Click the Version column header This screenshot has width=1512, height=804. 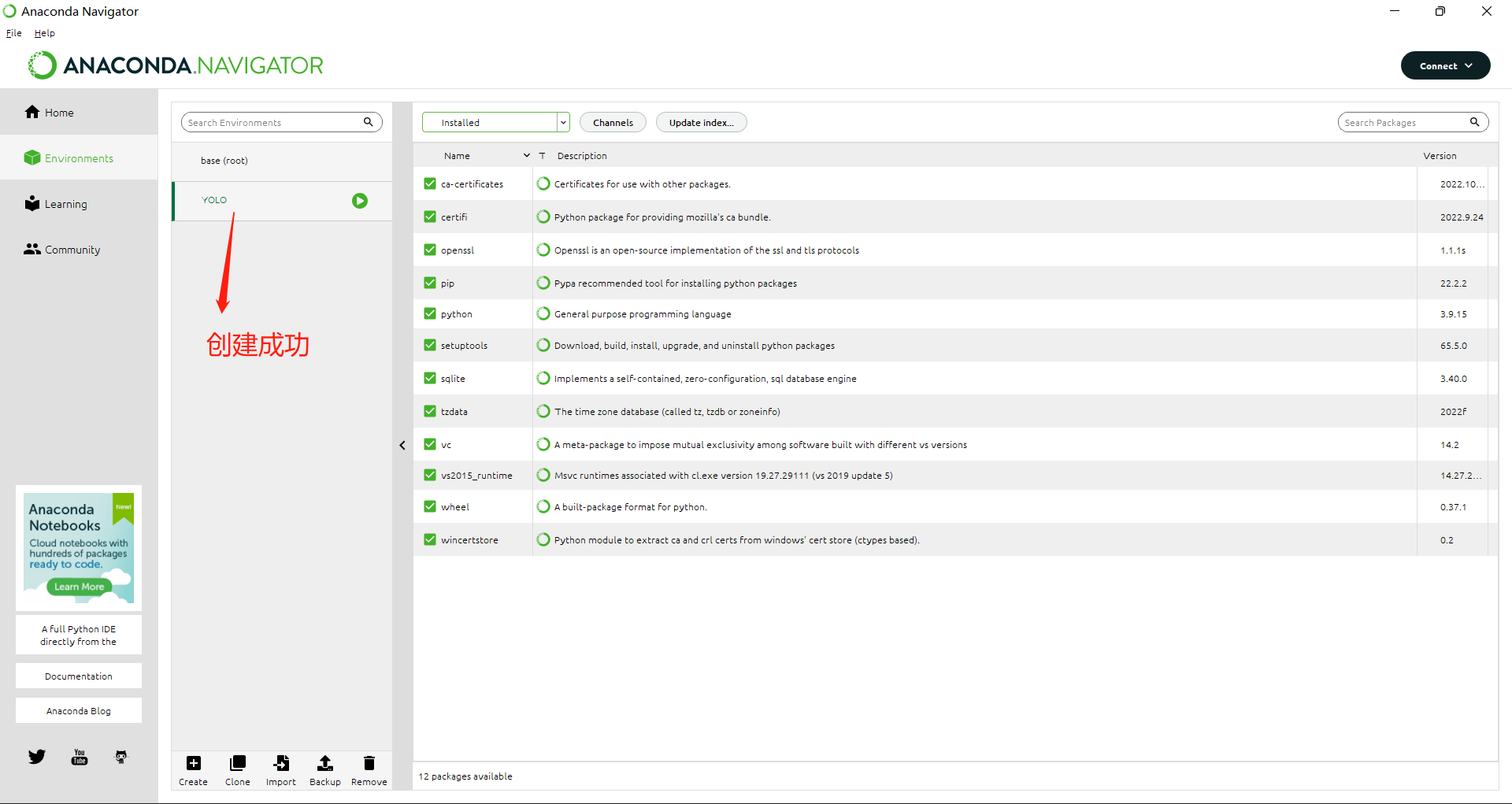click(x=1440, y=156)
